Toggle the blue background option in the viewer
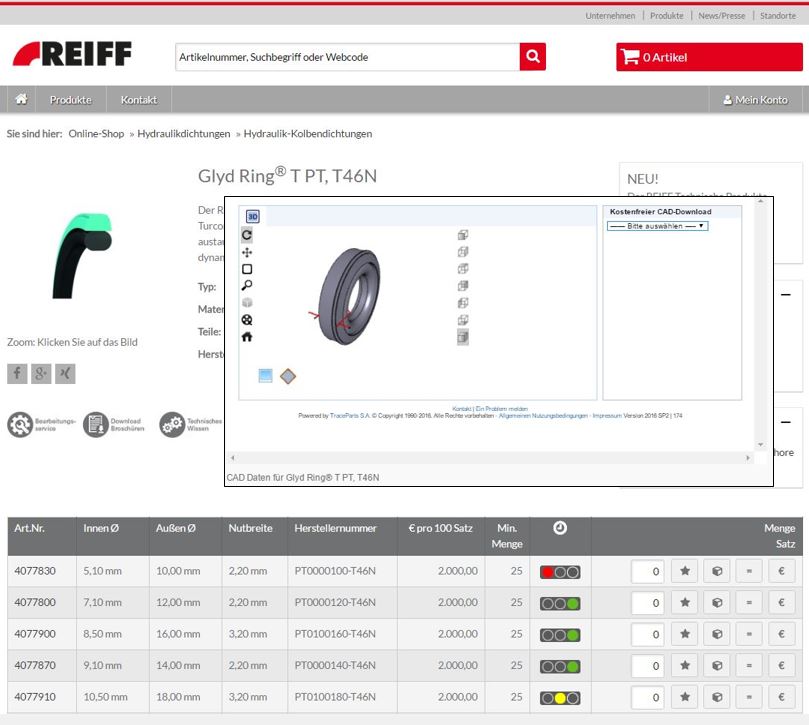This screenshot has height=725, width=809. [x=265, y=376]
